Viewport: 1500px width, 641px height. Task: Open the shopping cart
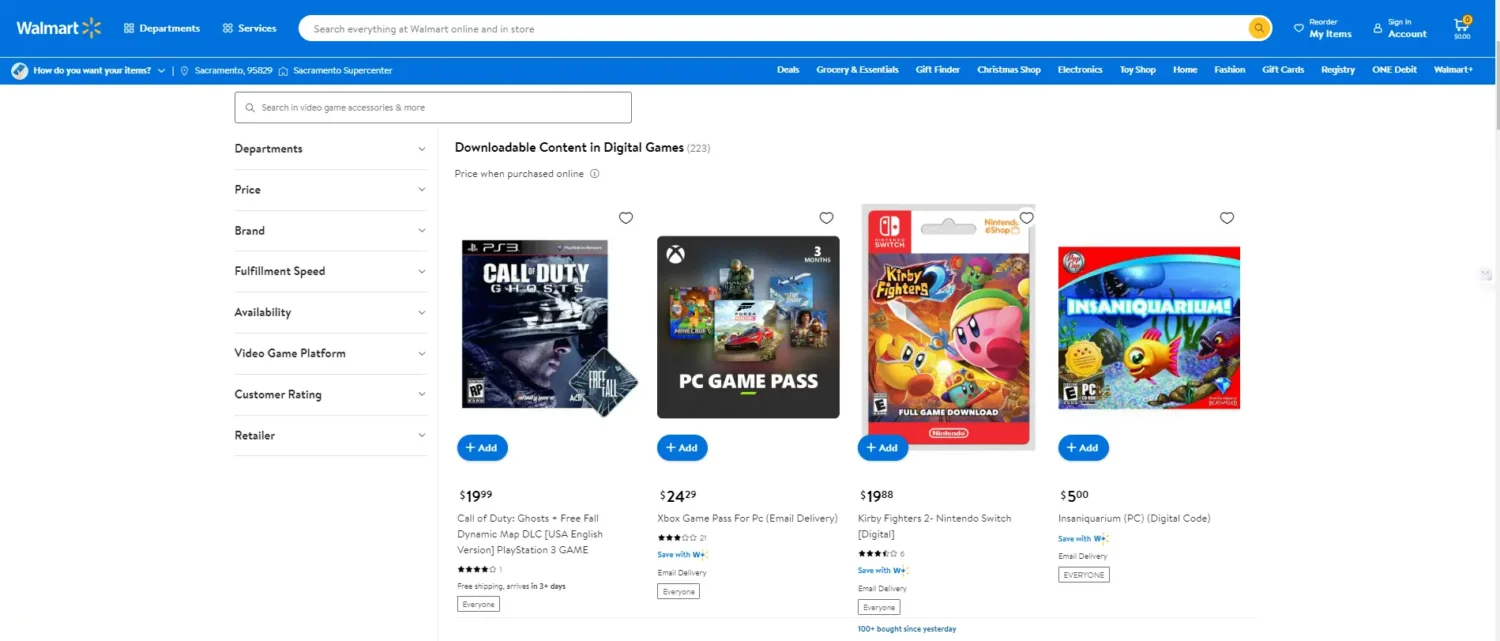(x=1462, y=27)
